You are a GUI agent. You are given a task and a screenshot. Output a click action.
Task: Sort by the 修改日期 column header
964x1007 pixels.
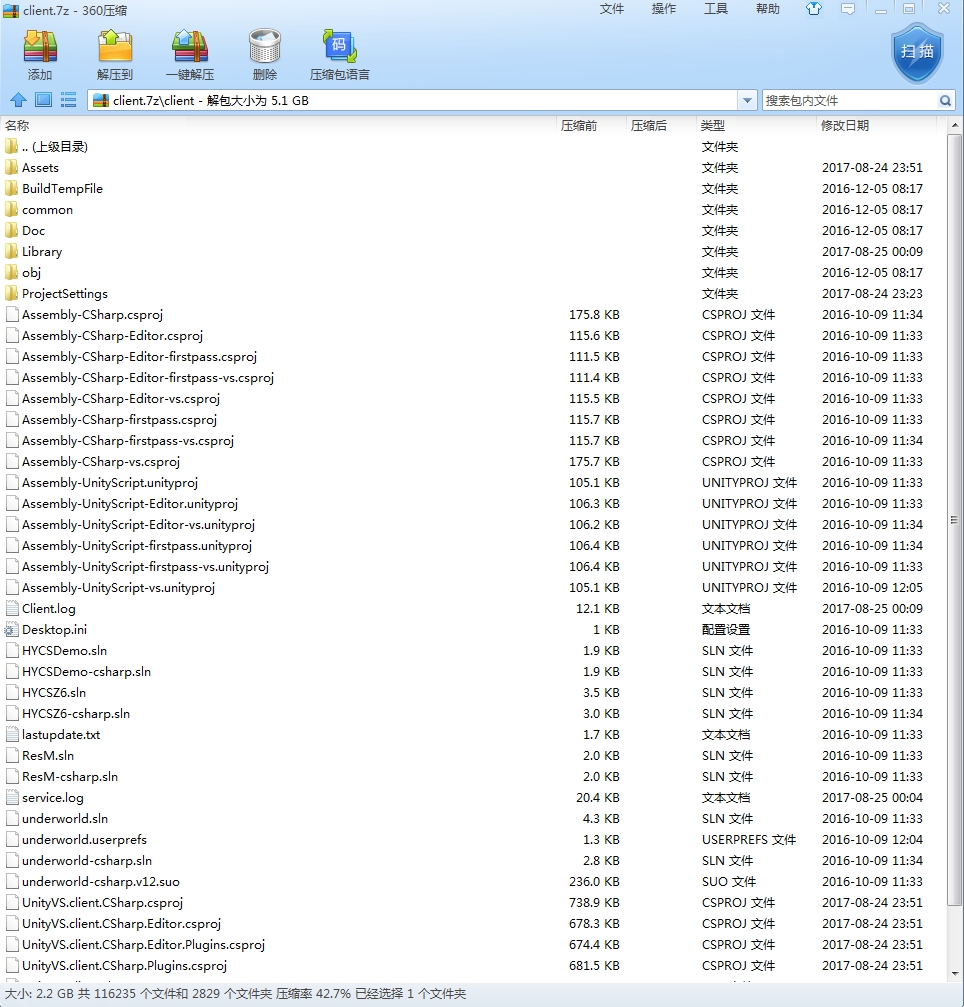(x=845, y=125)
